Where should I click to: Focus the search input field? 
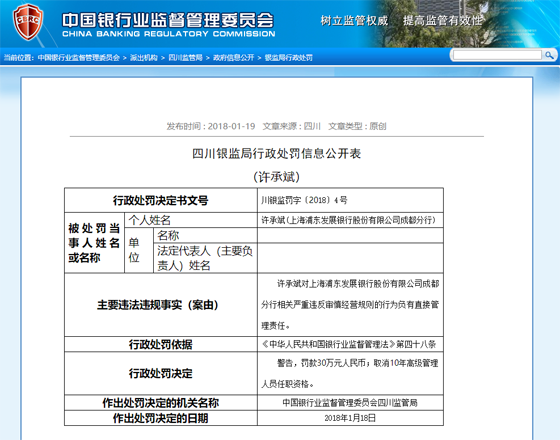(x=498, y=55)
